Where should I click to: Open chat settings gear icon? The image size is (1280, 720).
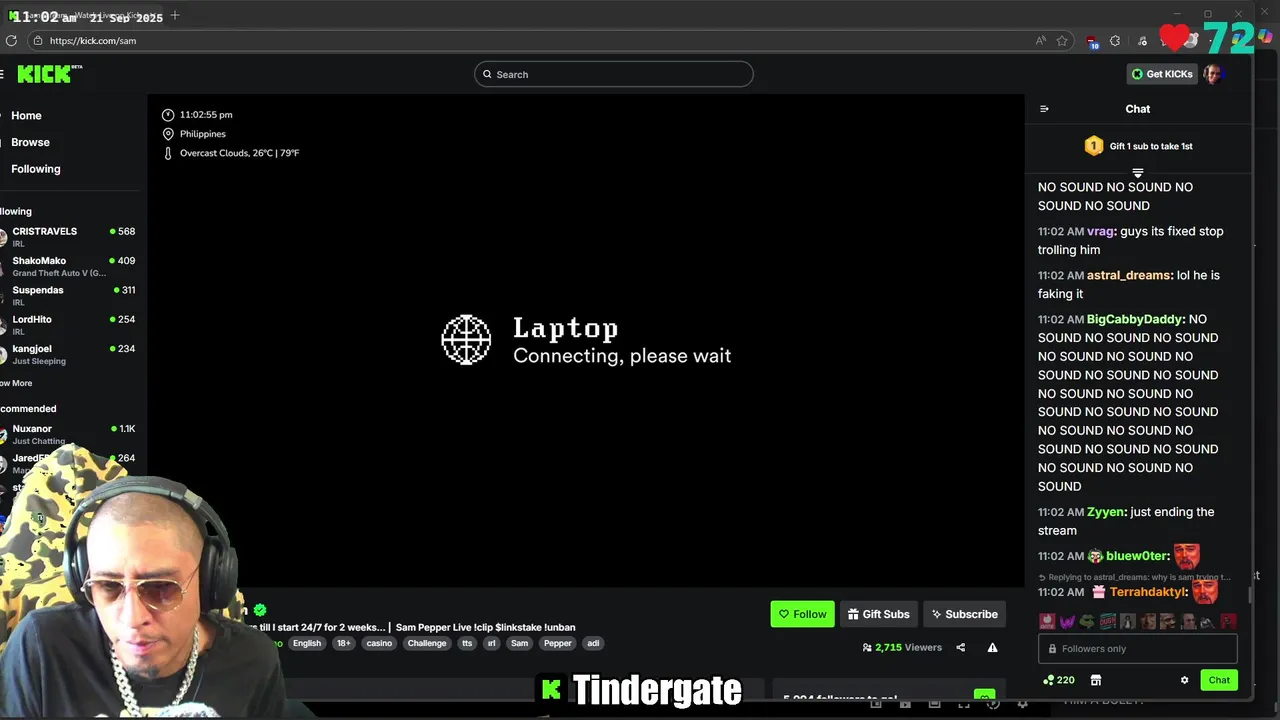coord(1185,680)
